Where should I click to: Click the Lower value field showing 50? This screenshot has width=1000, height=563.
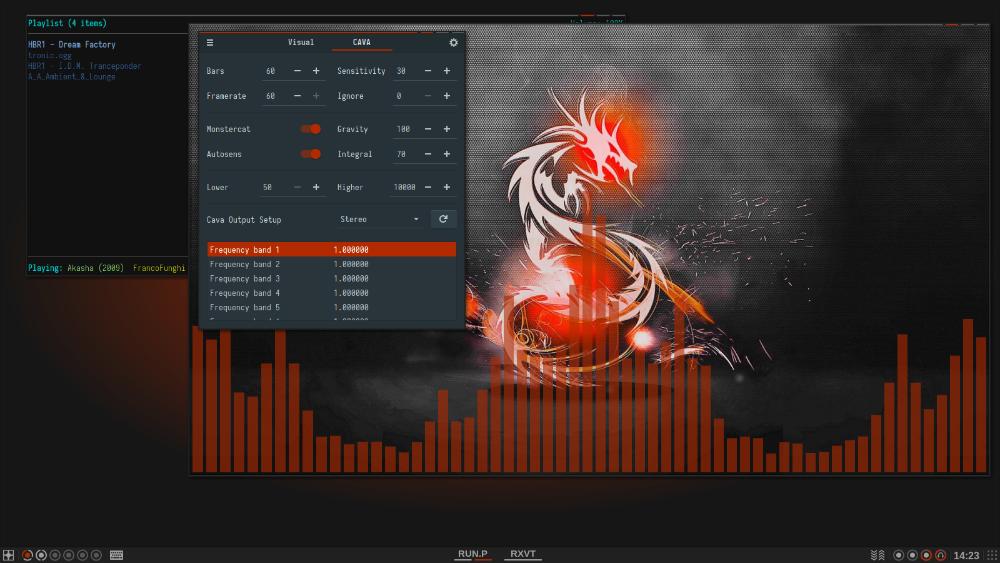[x=275, y=187]
